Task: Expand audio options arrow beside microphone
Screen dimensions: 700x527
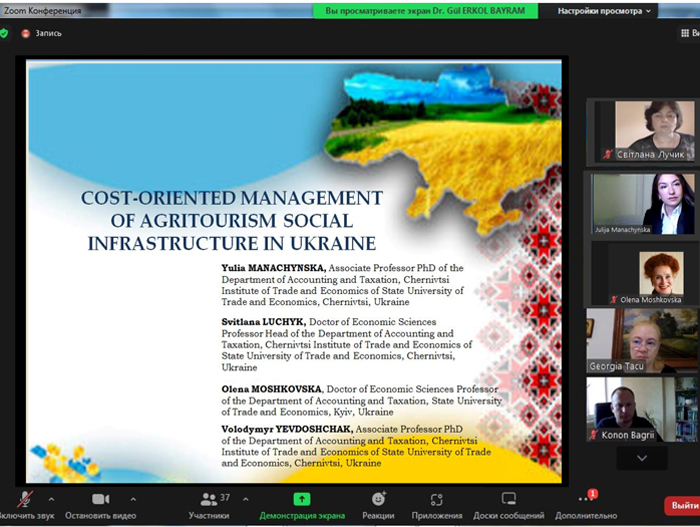Action: (51, 499)
